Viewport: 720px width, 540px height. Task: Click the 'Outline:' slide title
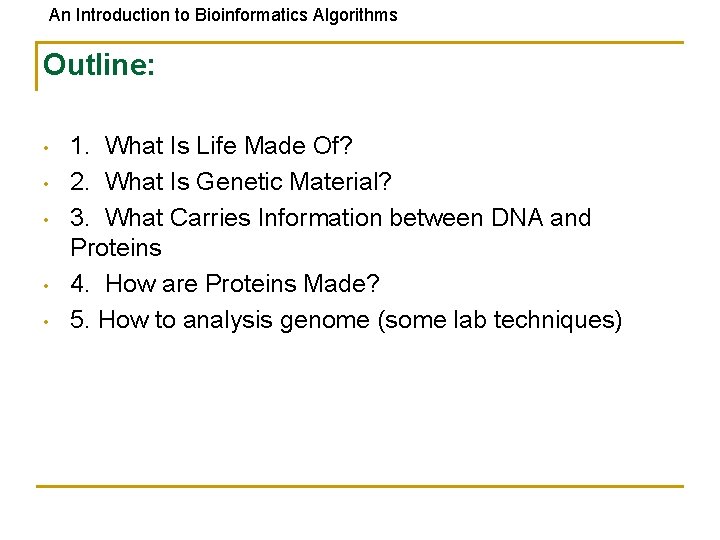pyautogui.click(x=99, y=65)
